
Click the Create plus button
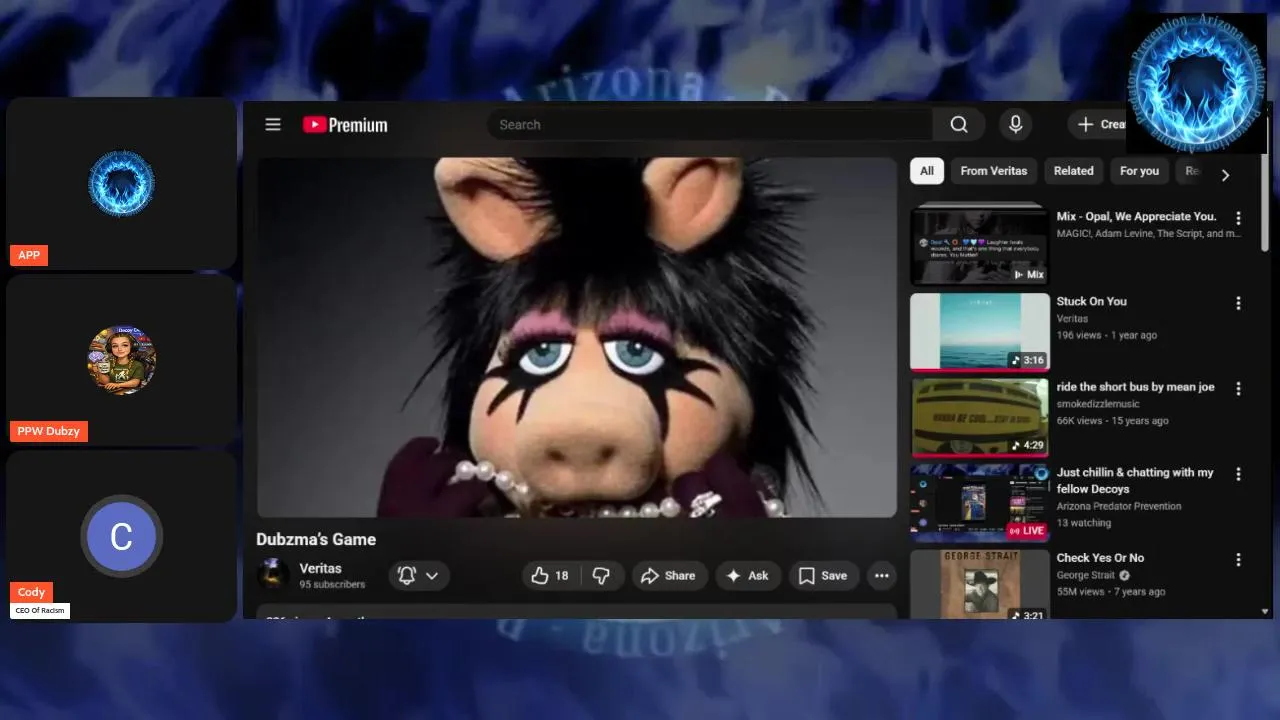click(x=1100, y=124)
